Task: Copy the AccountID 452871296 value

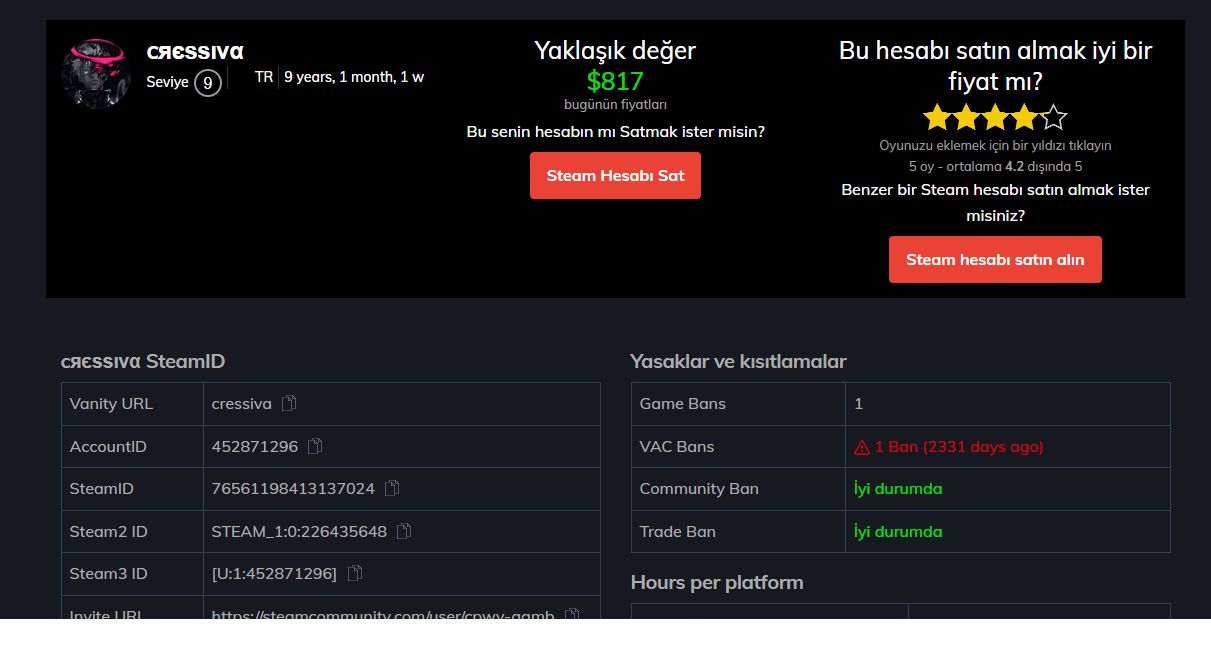Action: click(x=315, y=446)
